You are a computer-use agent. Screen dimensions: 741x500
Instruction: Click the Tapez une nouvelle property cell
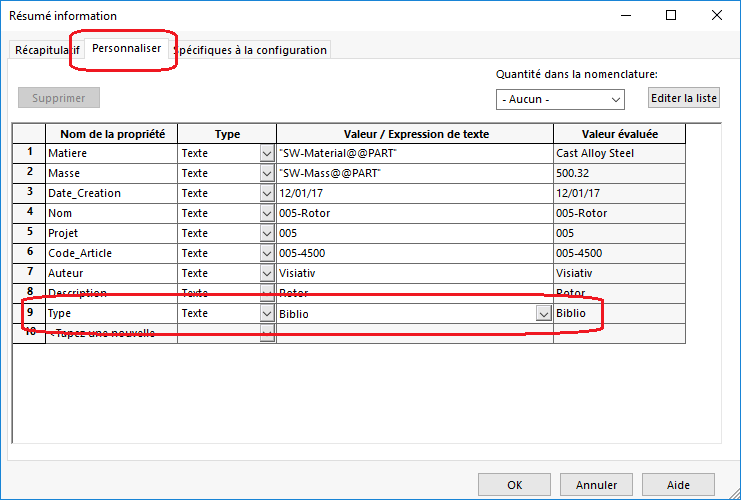click(x=111, y=333)
